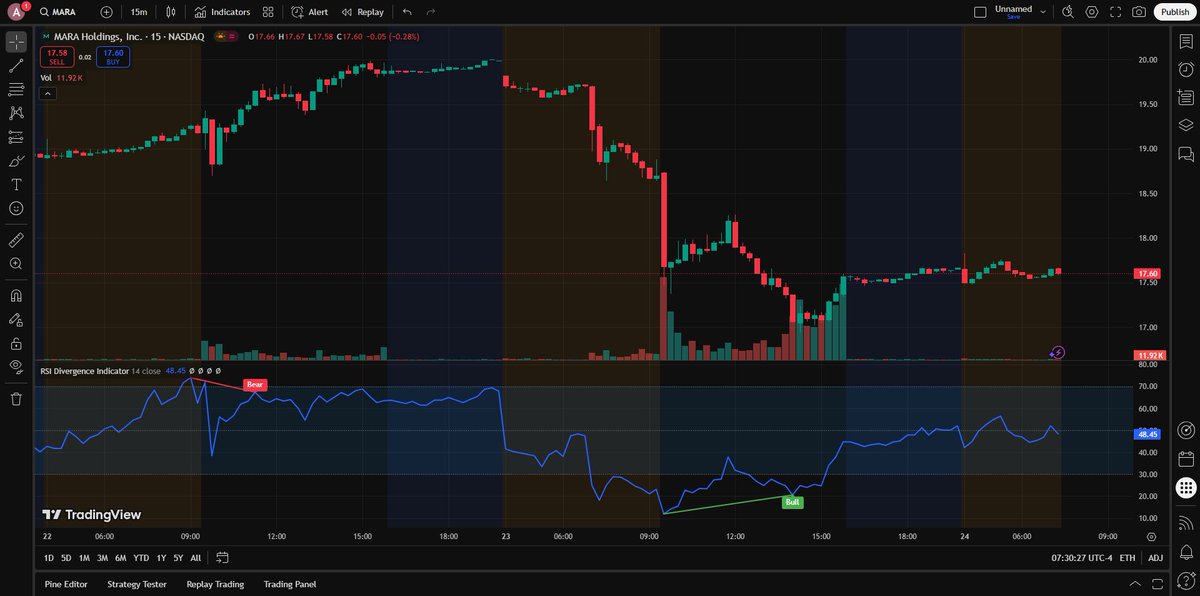Open the go to date calendar
The height and width of the screenshot is (596, 1200).
click(x=222, y=557)
